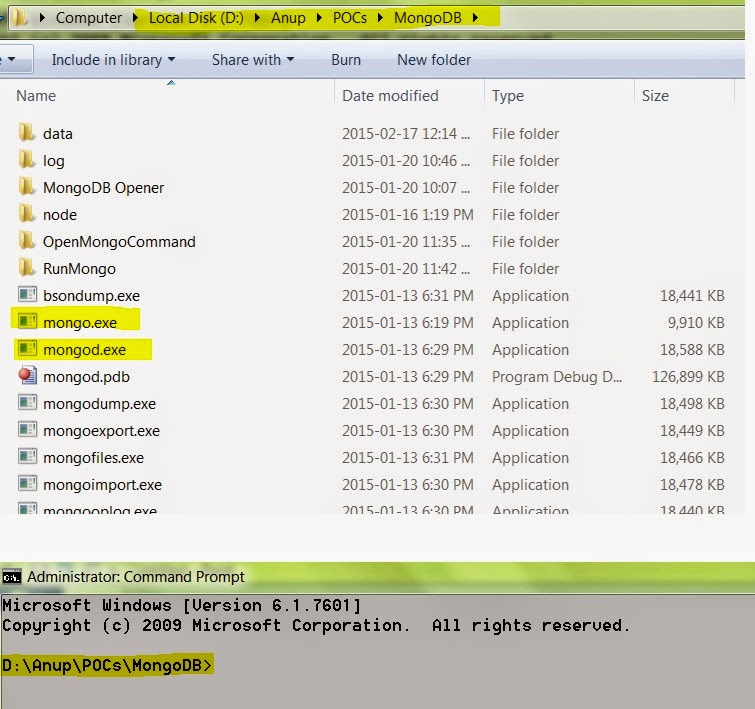Viewport: 755px width, 709px height.
Task: Select the mongo.exe application icon
Action: coord(27,321)
